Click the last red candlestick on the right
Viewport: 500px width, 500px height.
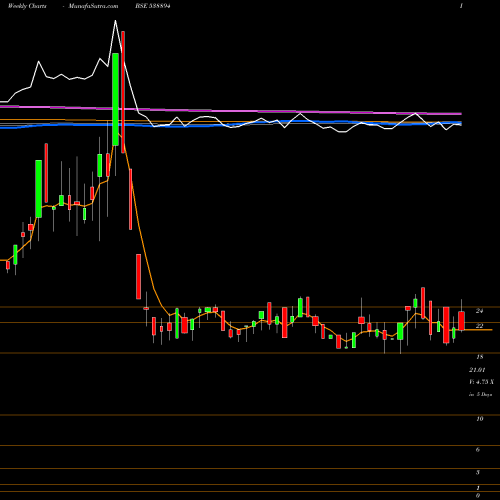[461, 321]
